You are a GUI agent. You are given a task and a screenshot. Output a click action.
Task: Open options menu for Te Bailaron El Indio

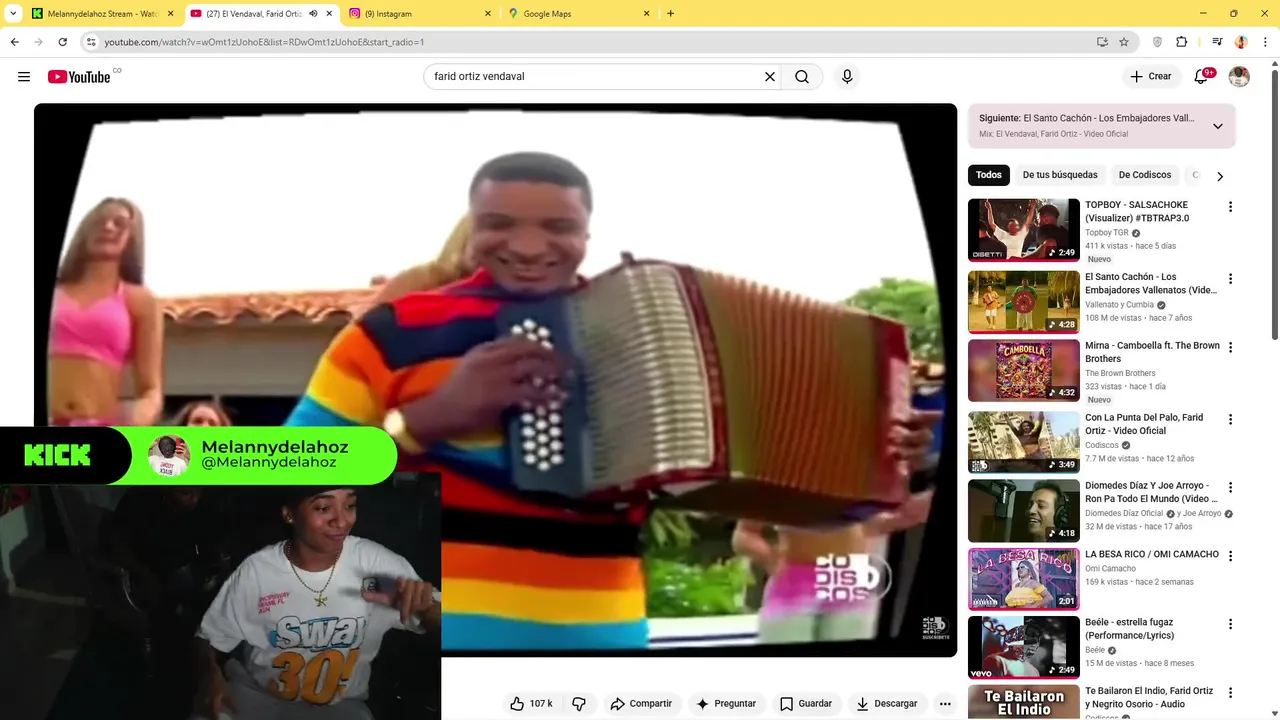pos(1230,693)
